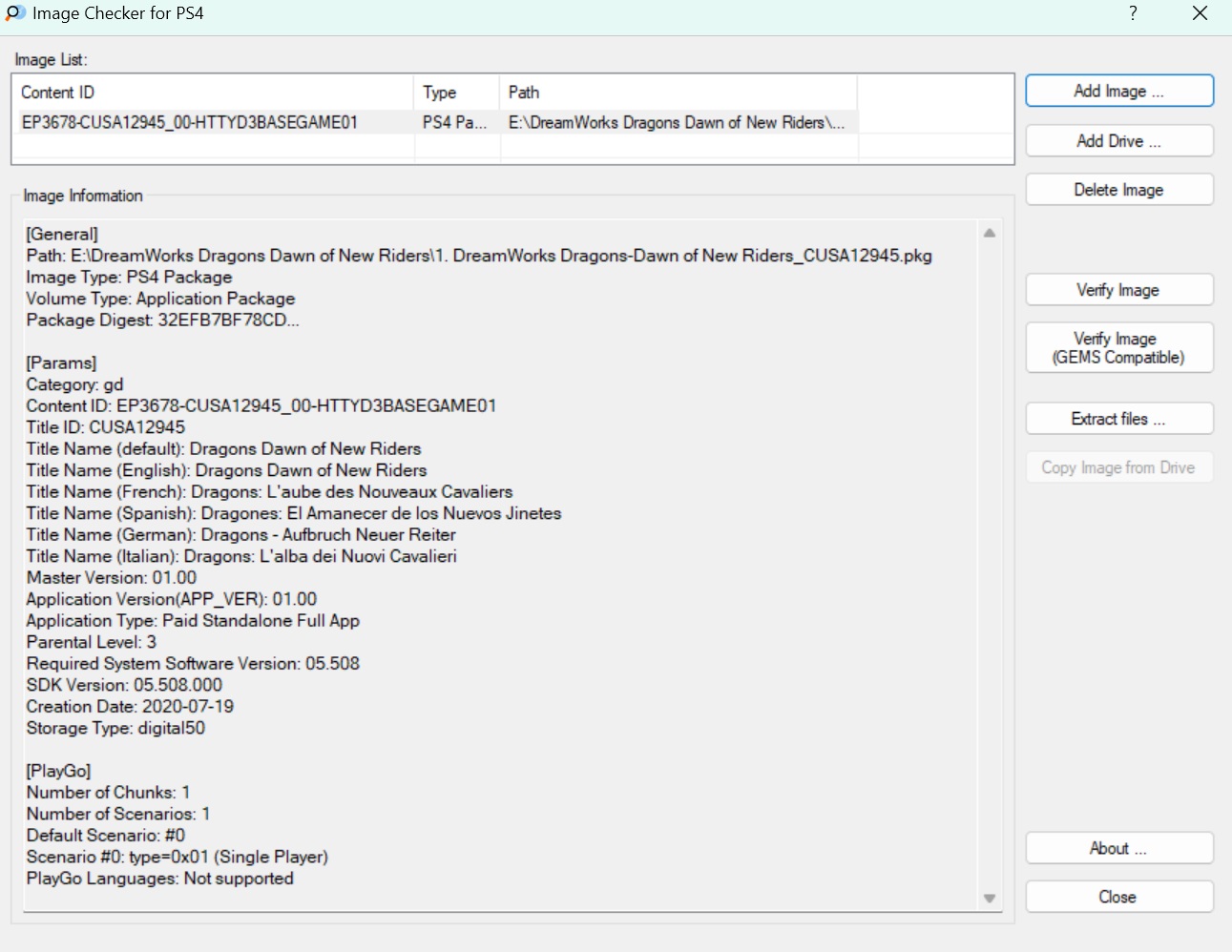Click the Package Digest line in info text
Image resolution: width=1232 pixels, height=952 pixels.
[162, 321]
